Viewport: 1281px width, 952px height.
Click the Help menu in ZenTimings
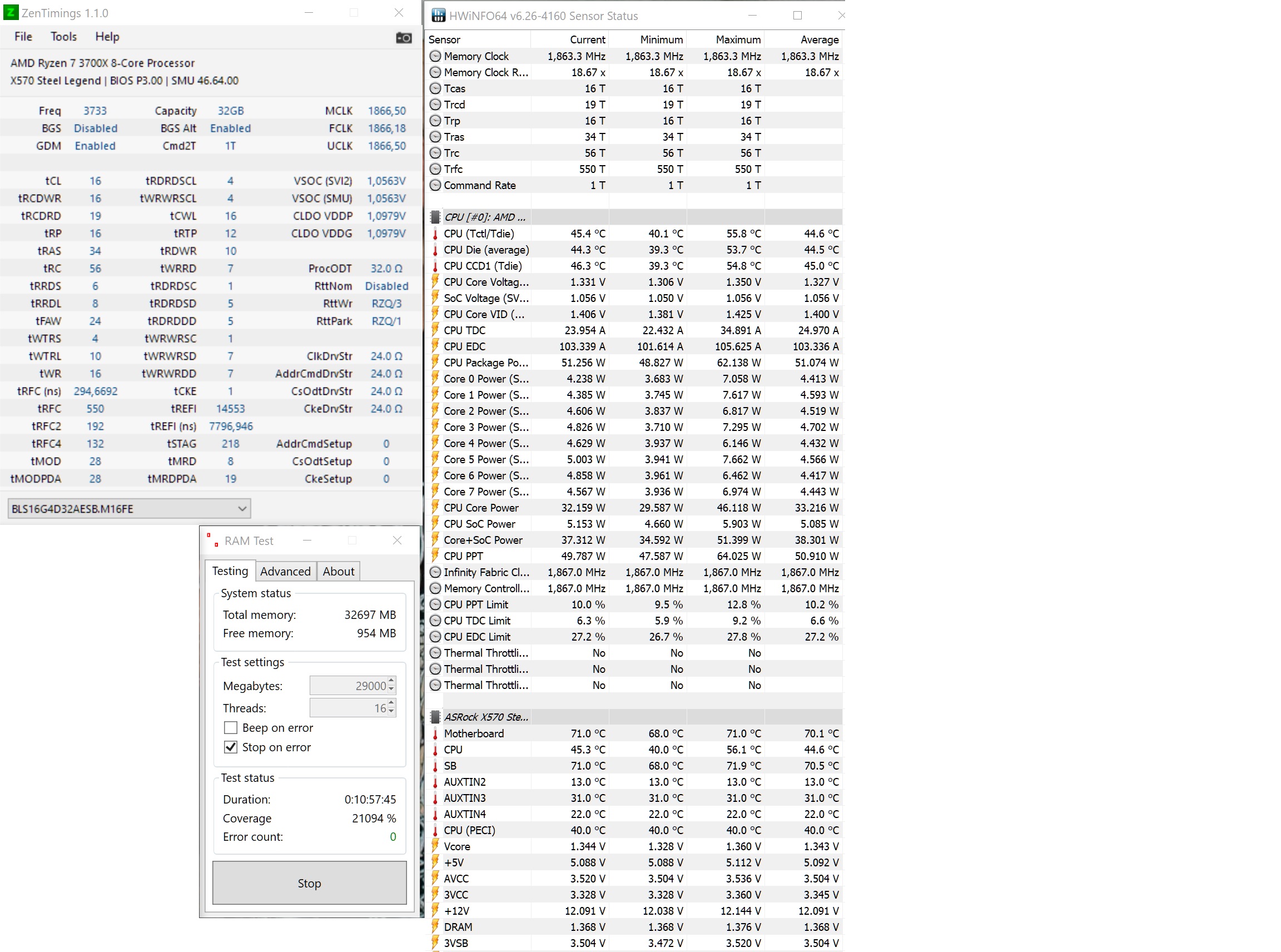pyautogui.click(x=106, y=37)
